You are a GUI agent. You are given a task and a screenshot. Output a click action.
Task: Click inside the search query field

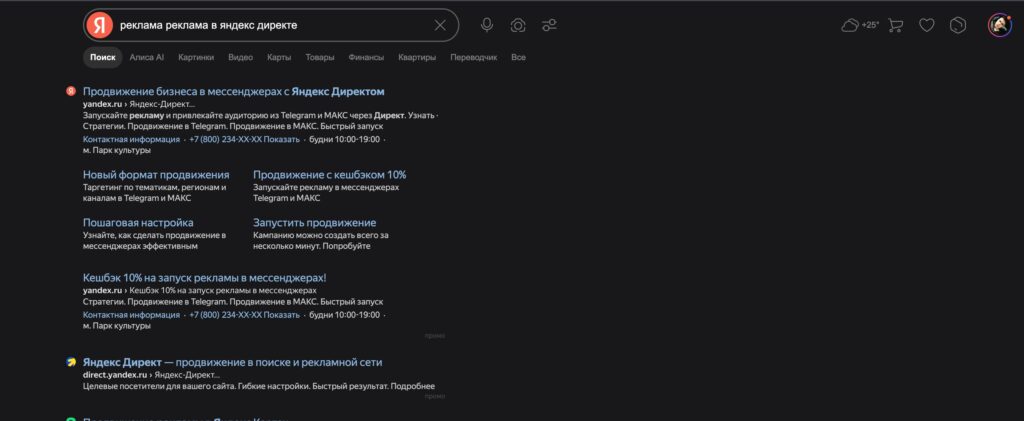tap(273, 25)
